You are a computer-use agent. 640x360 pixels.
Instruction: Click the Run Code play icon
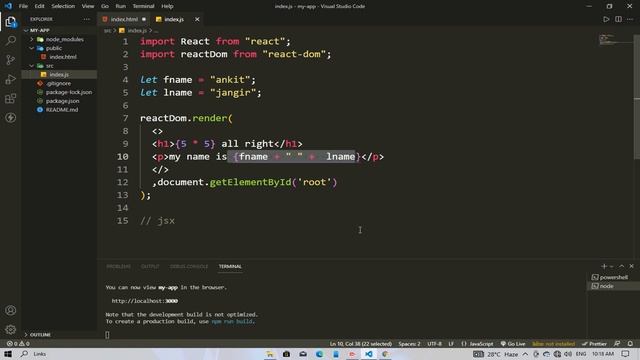tap(606, 19)
